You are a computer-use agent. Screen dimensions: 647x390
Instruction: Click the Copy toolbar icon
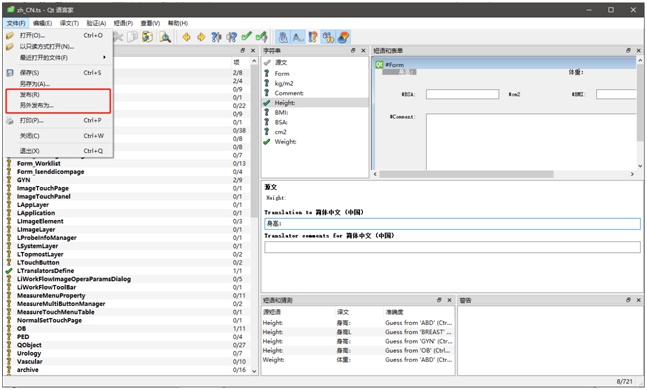point(132,37)
